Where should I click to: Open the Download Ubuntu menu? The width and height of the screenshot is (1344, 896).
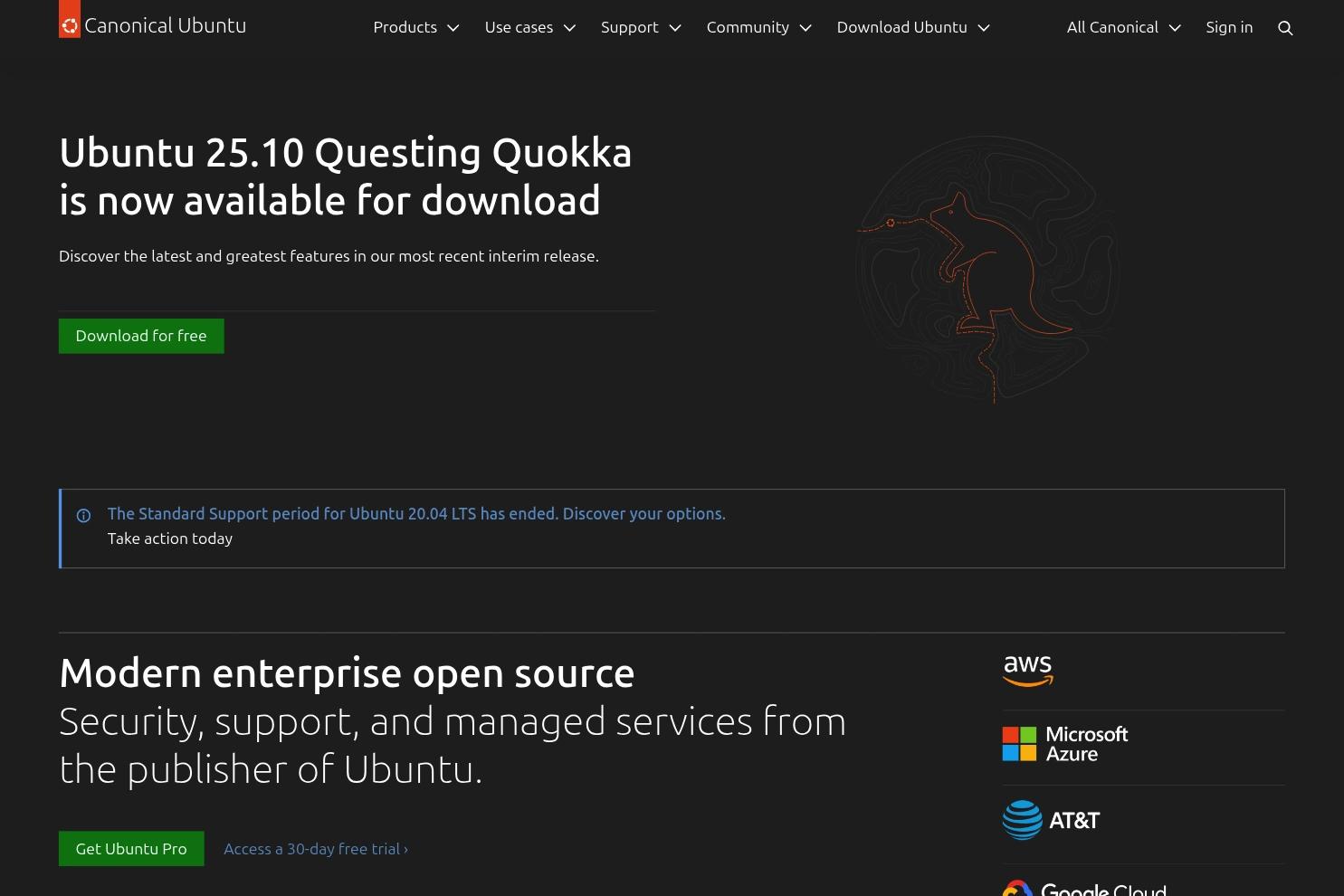click(913, 27)
